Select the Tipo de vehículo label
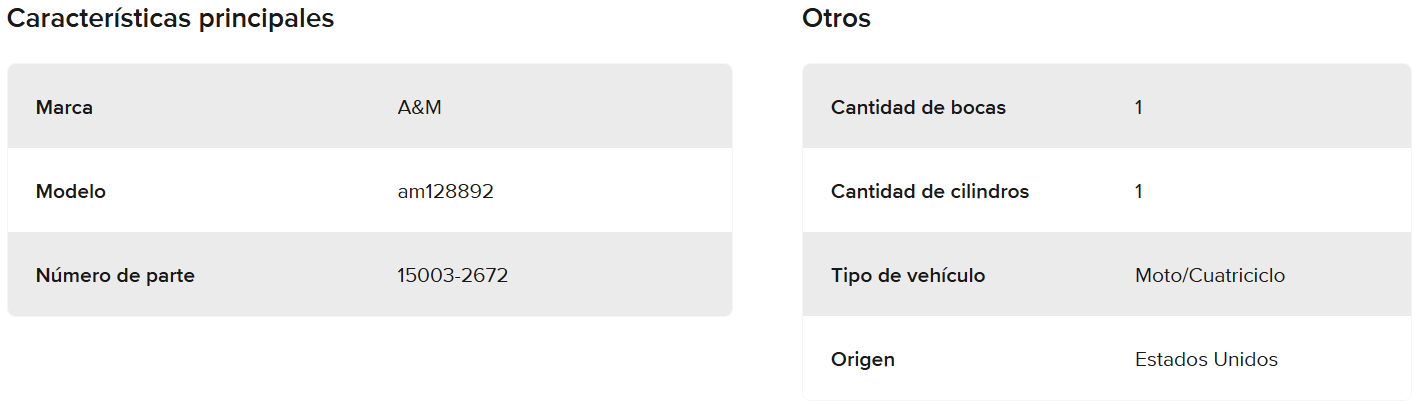1420x405 pixels. click(907, 276)
